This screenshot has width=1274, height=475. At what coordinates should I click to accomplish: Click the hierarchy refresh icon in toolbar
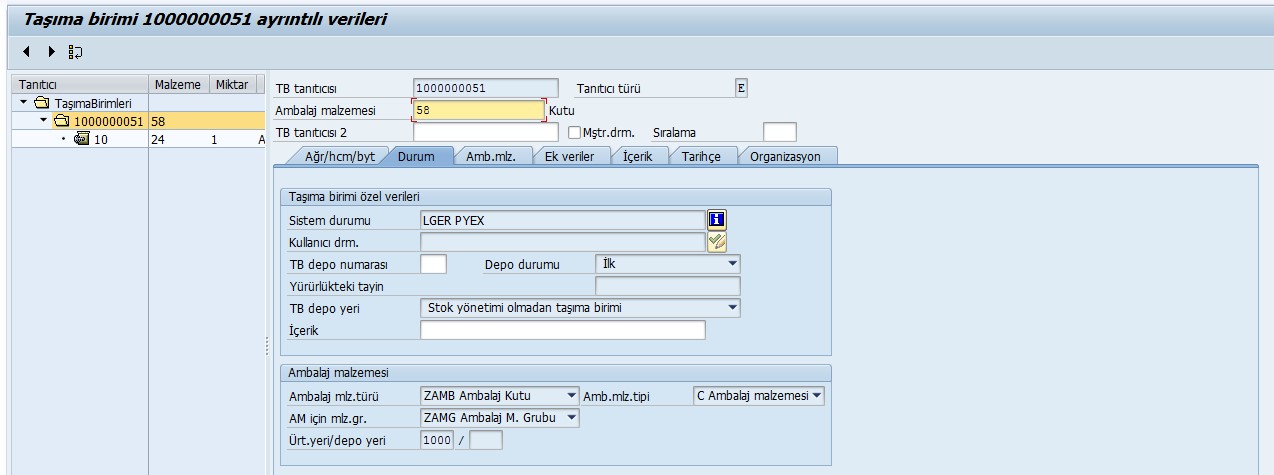[x=76, y=51]
